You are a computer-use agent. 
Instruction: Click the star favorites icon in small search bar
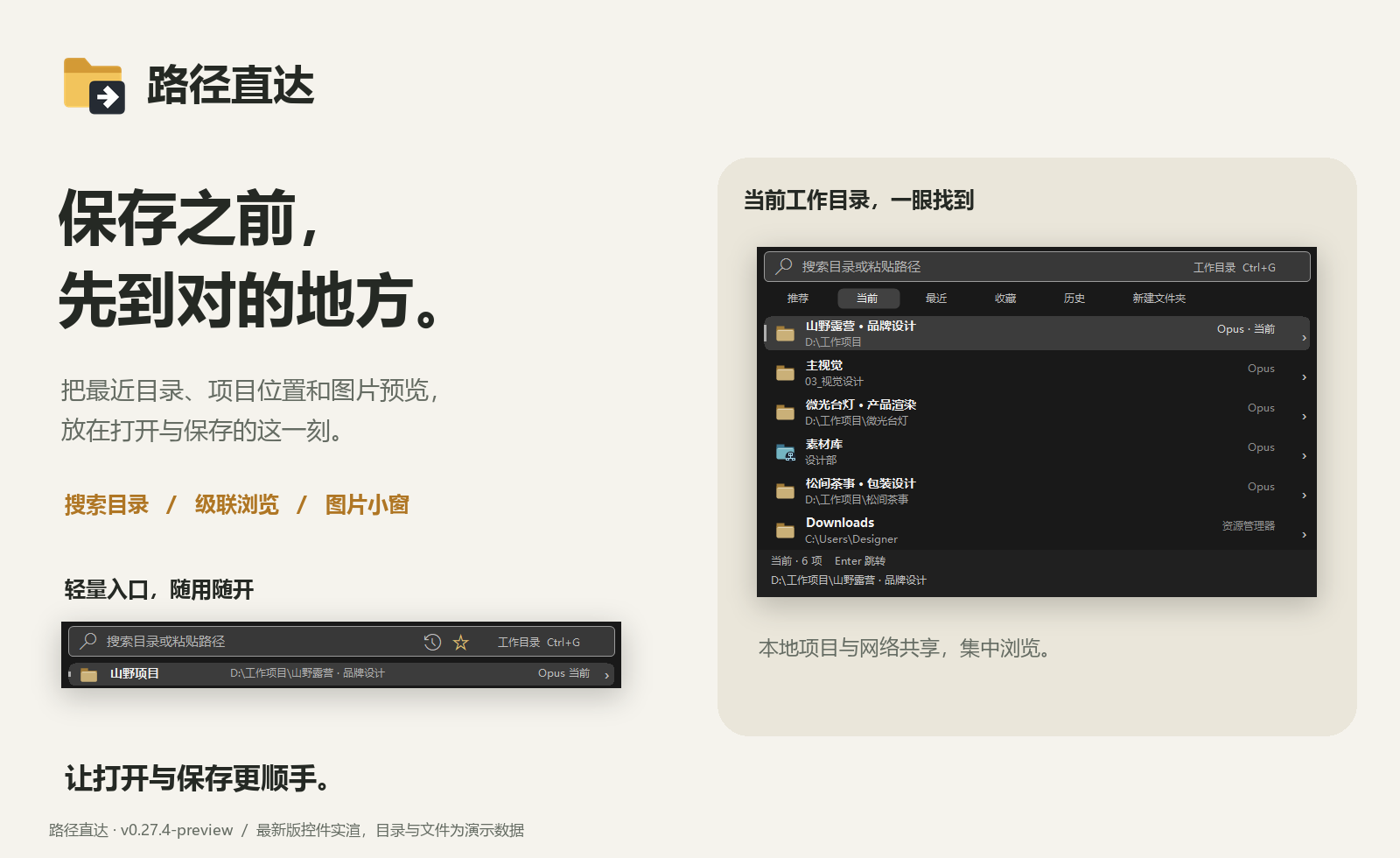[461, 643]
